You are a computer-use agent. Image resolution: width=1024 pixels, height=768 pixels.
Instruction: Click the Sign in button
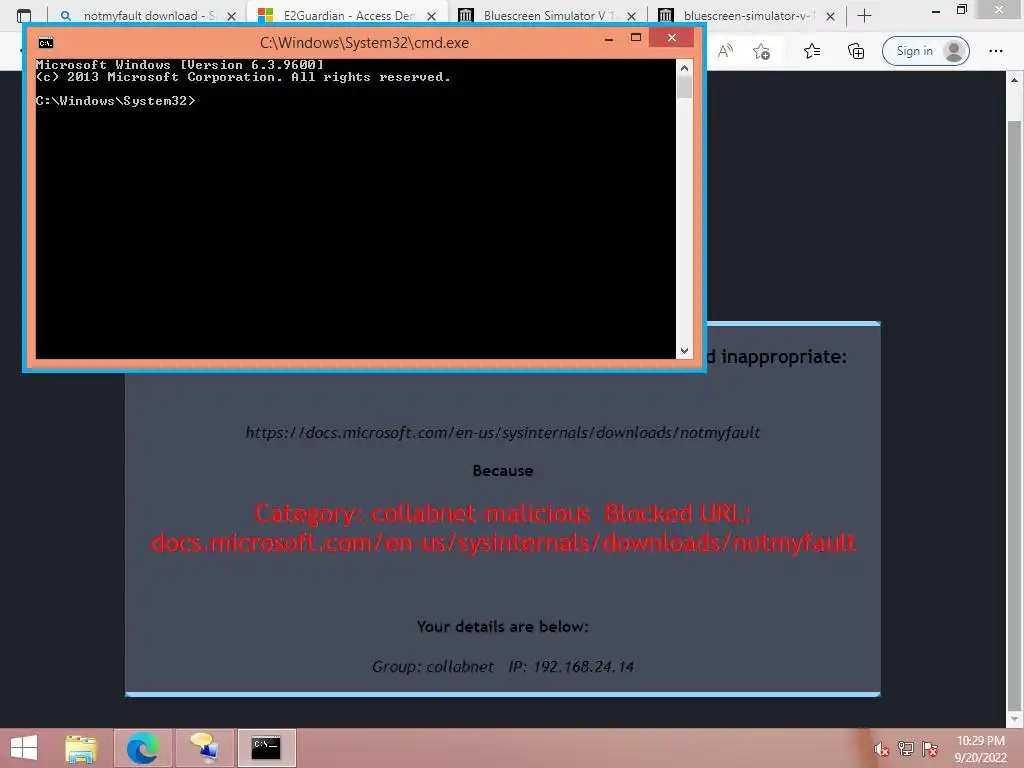925,51
